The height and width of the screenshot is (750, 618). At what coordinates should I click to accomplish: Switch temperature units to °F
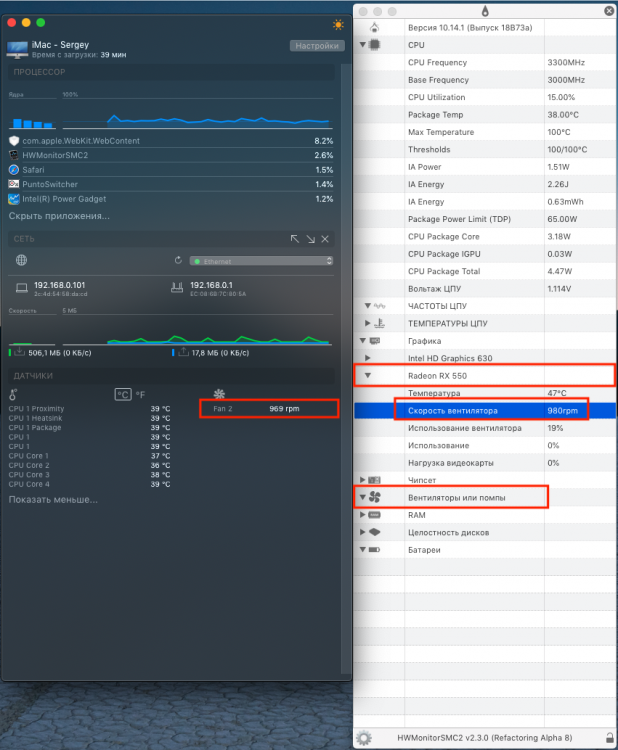coord(140,395)
